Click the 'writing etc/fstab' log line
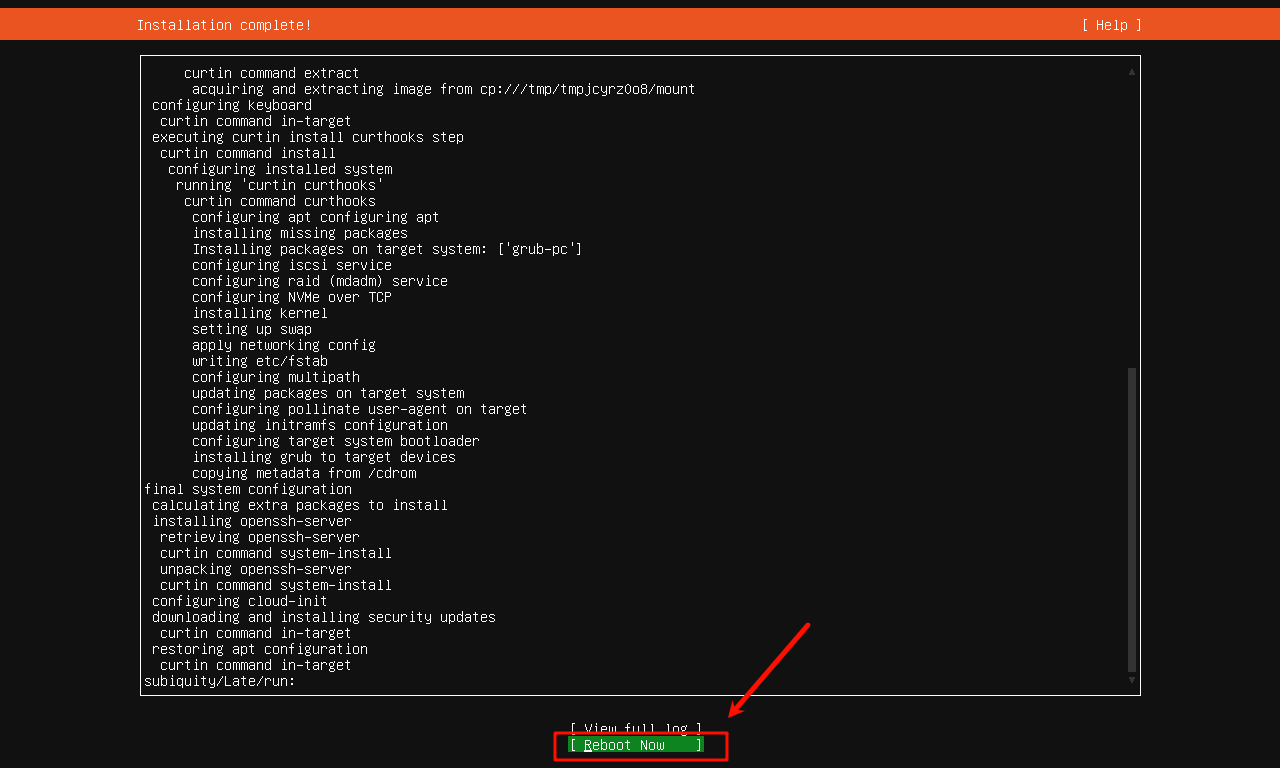 (x=260, y=361)
